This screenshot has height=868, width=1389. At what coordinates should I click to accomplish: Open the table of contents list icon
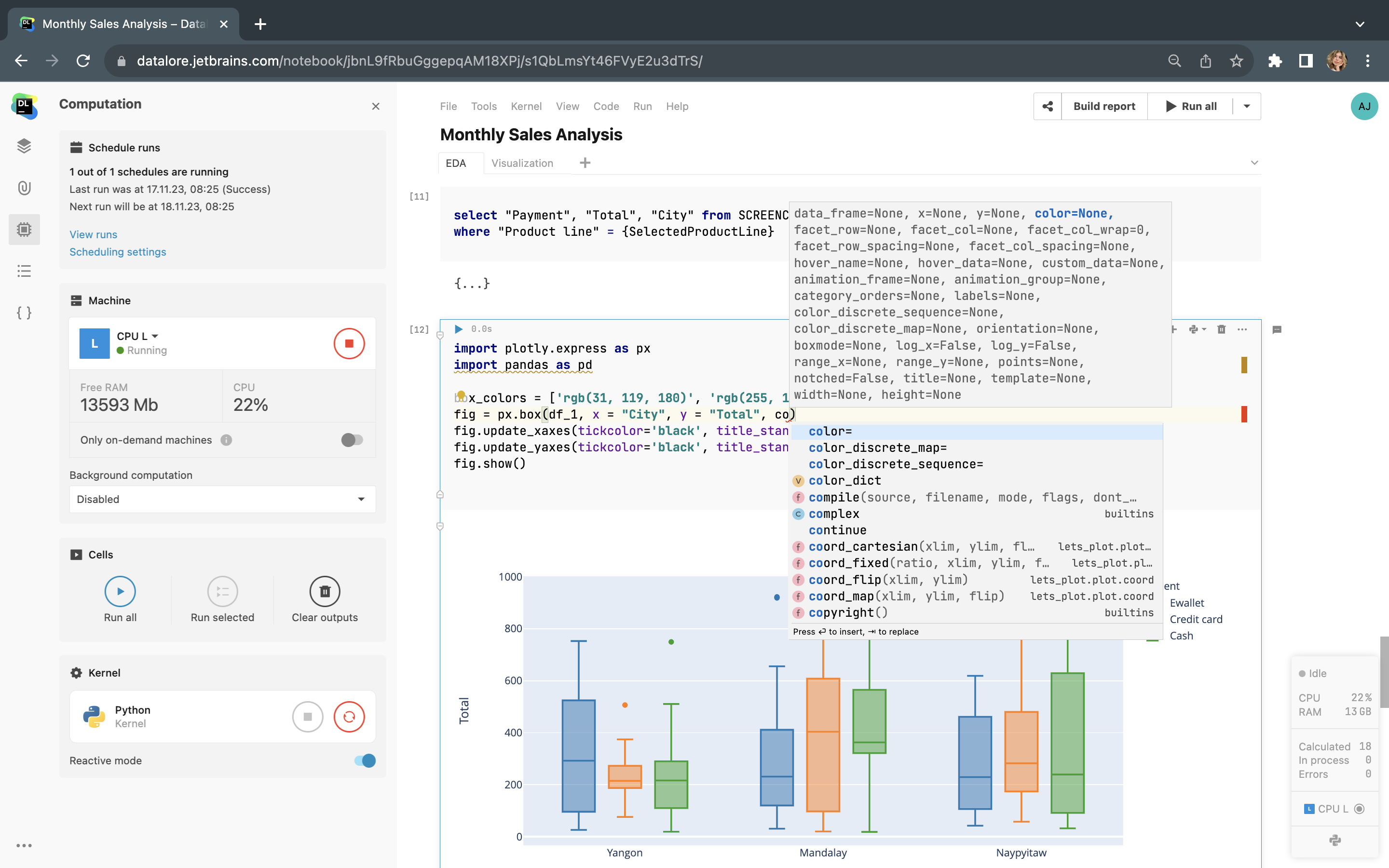click(x=24, y=271)
